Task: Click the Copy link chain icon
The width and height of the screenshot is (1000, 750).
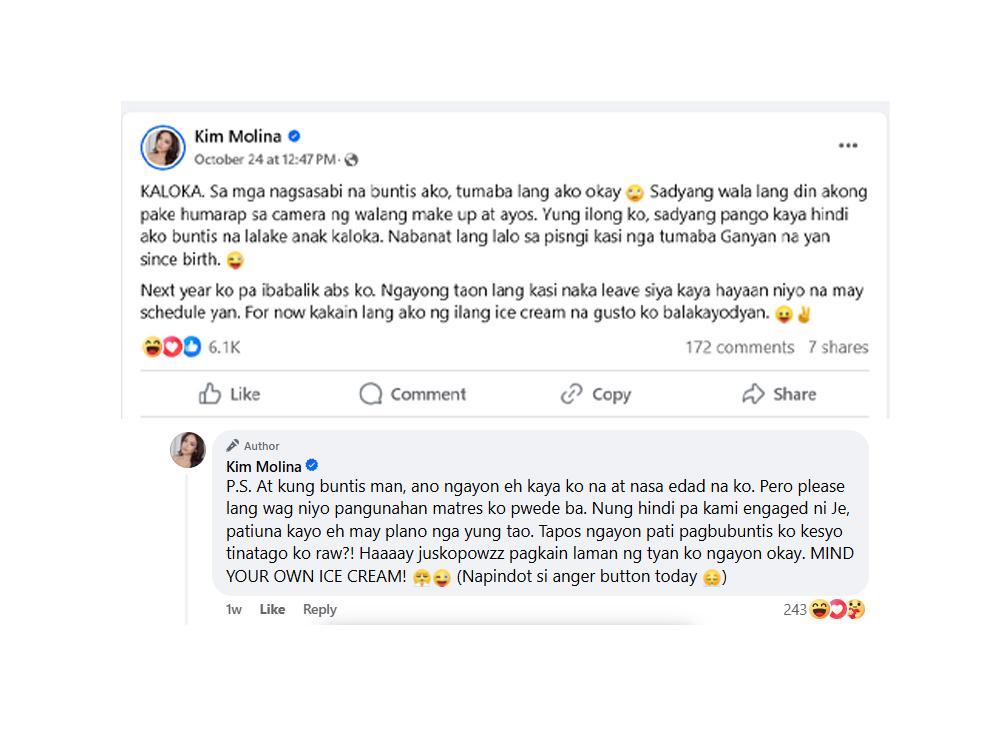Action: point(571,393)
